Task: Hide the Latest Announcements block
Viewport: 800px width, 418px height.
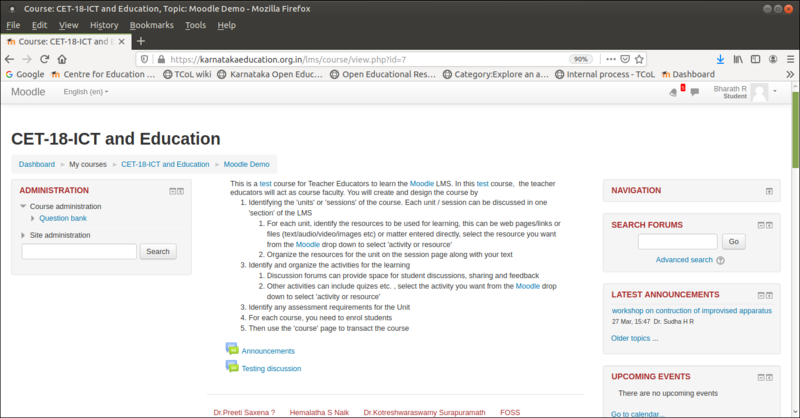Action: [x=761, y=296]
